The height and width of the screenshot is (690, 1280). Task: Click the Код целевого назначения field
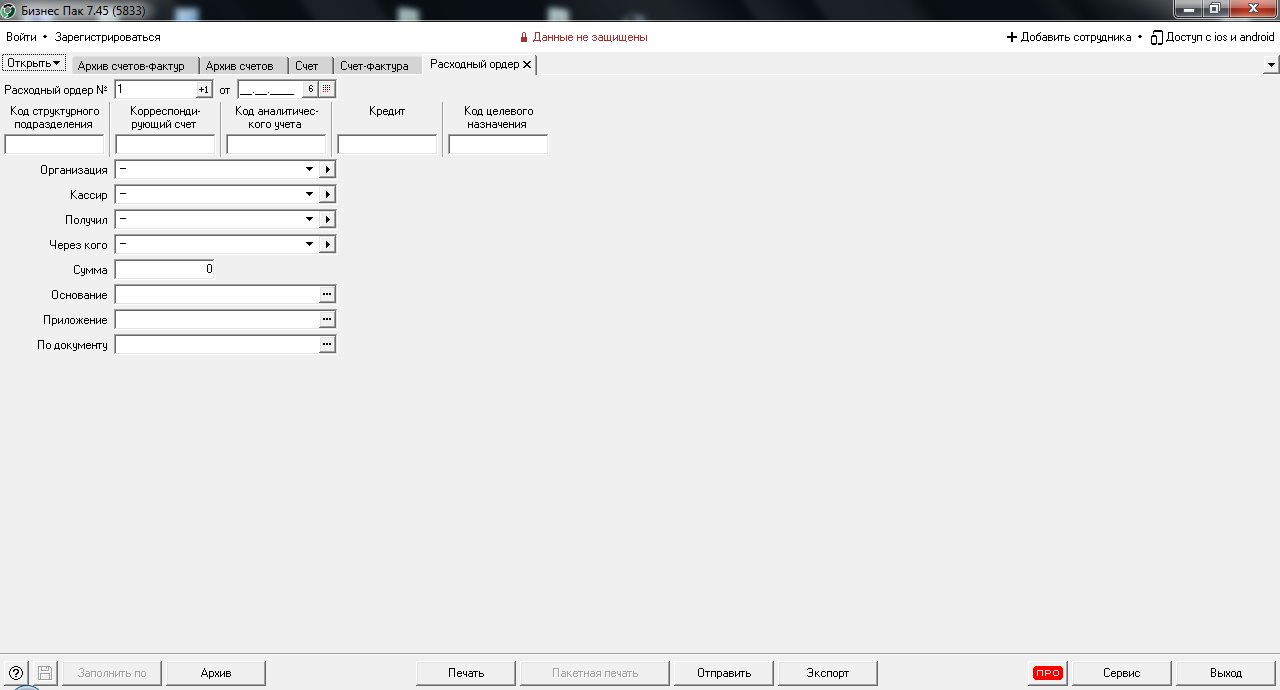click(x=498, y=144)
